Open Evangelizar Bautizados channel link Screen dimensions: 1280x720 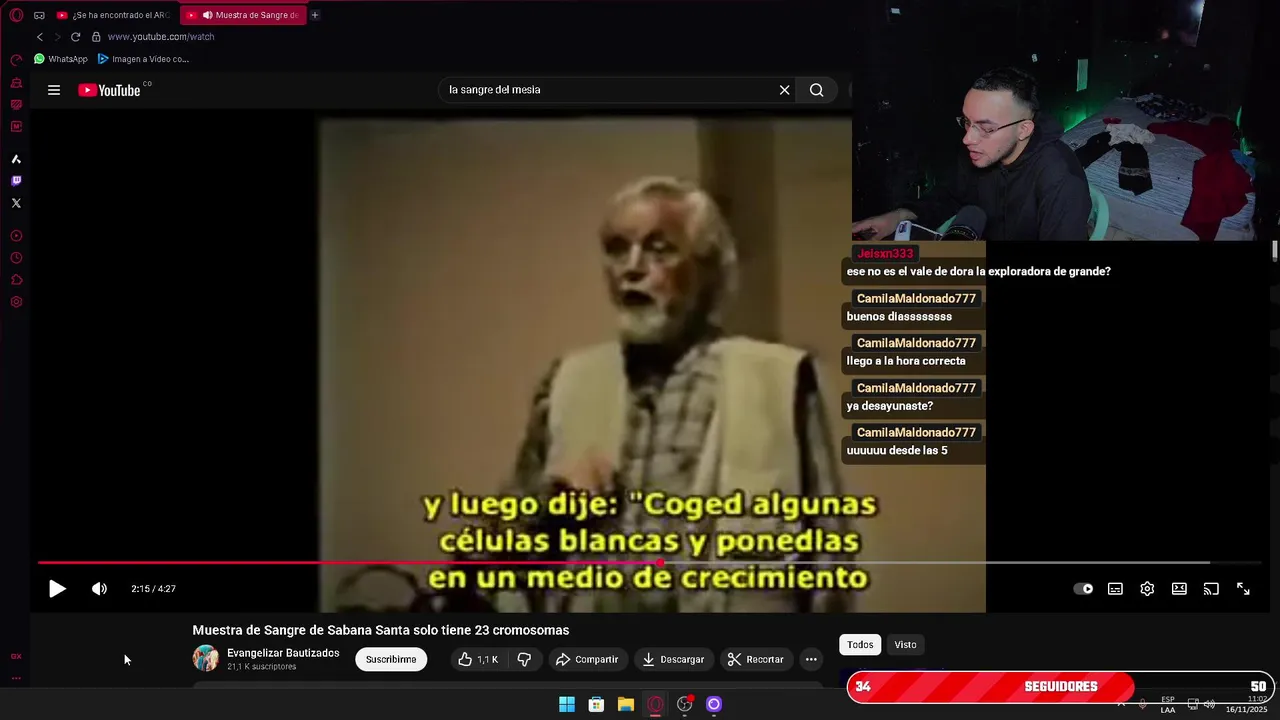coord(283,653)
